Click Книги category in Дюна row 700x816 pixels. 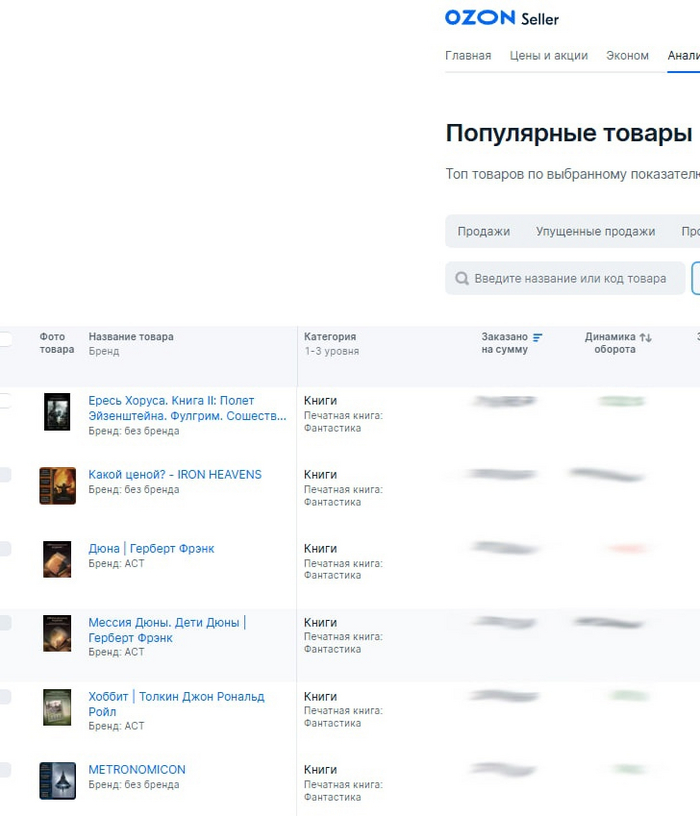click(321, 549)
